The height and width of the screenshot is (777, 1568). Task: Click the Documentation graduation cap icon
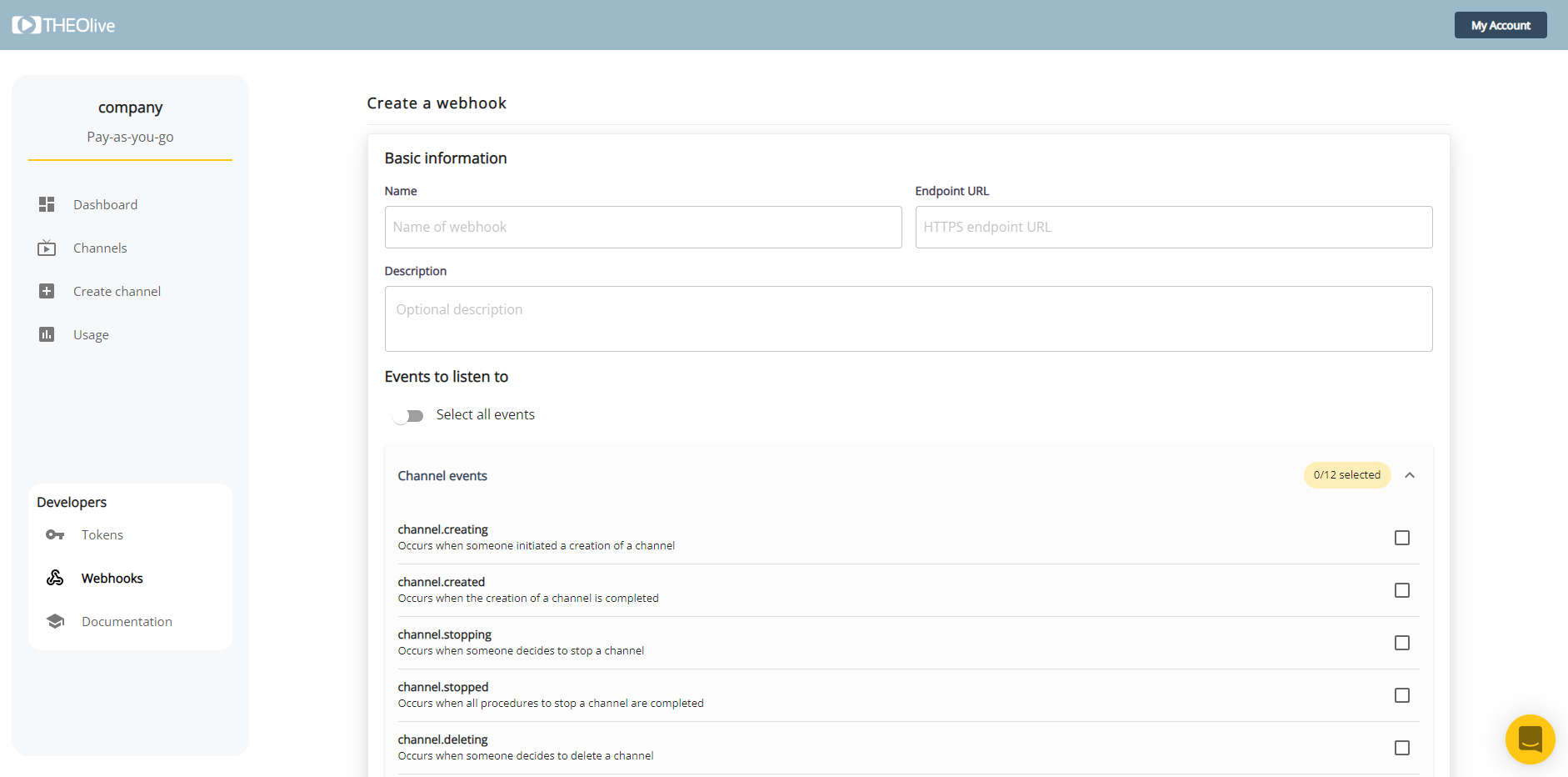pyautogui.click(x=55, y=621)
